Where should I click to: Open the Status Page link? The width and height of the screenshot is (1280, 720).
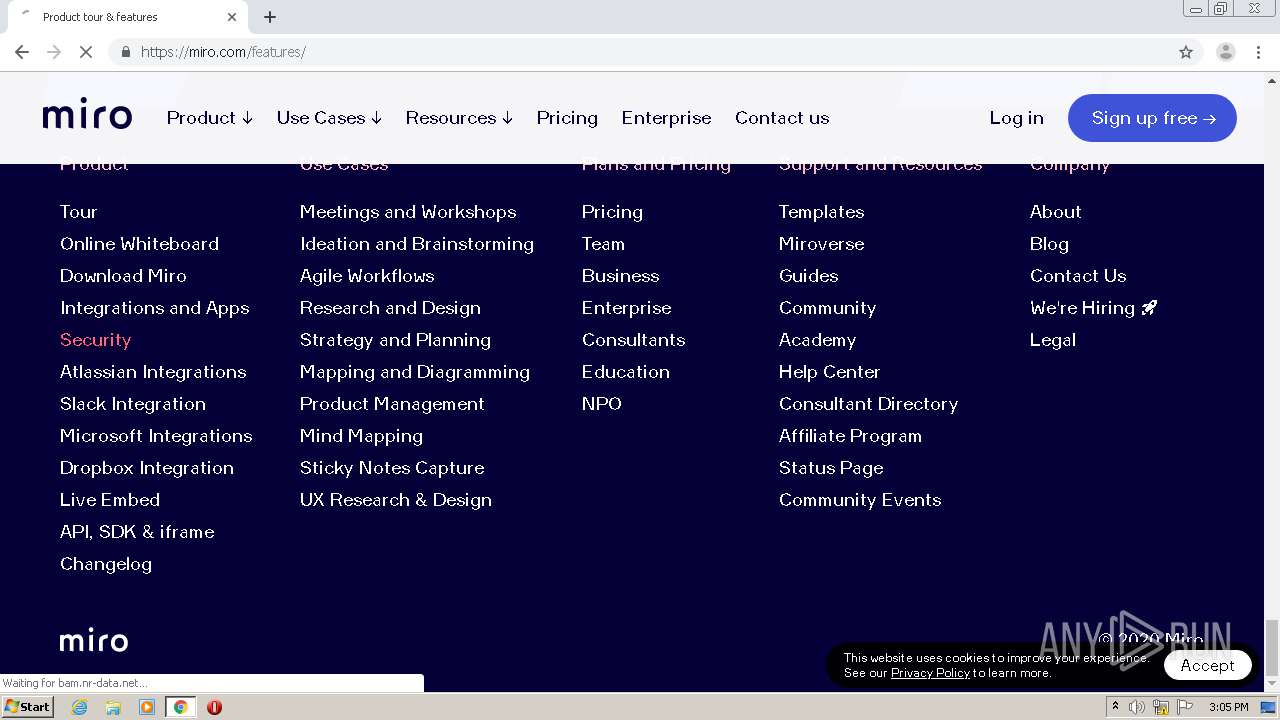(831, 468)
